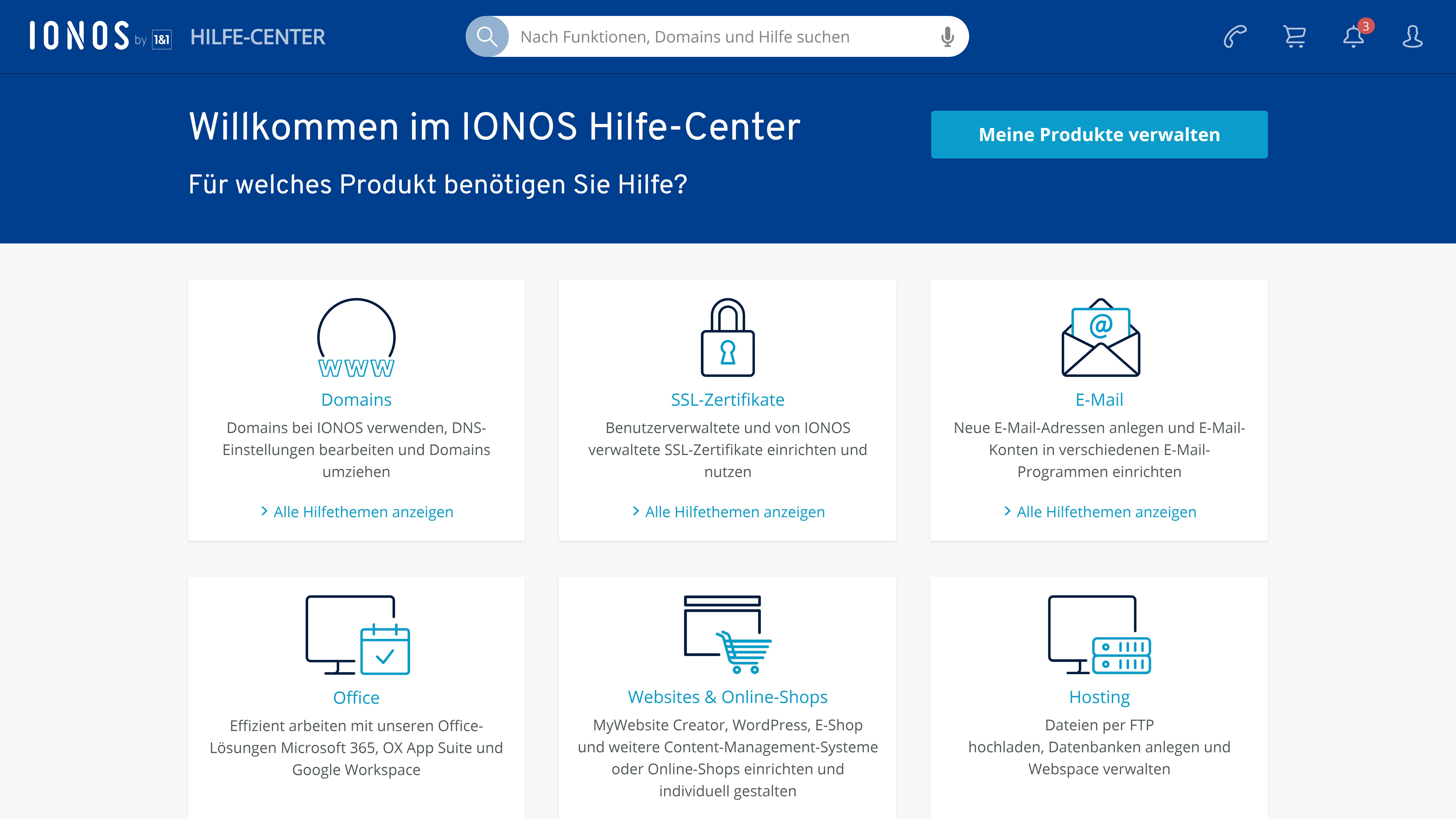Activate voice search microphone
This screenshot has height=819, width=1456.
point(945,36)
